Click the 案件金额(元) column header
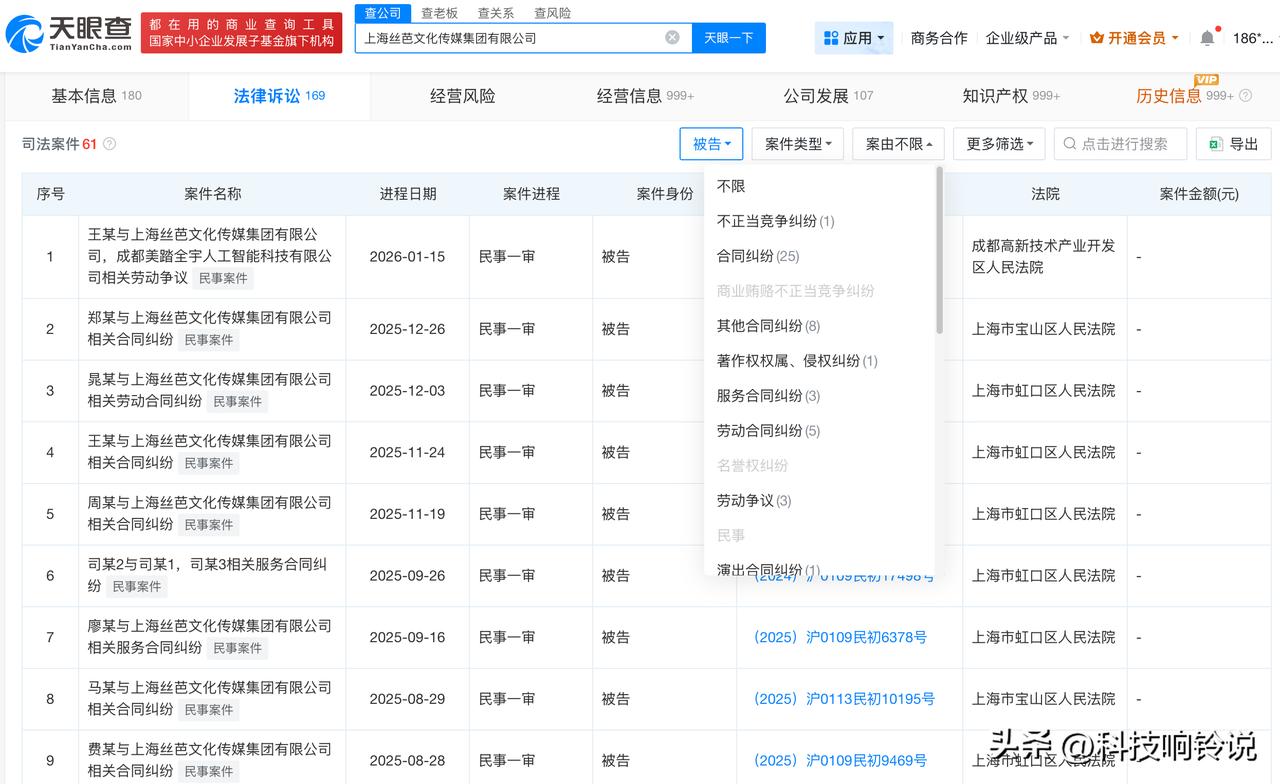 click(x=1199, y=194)
